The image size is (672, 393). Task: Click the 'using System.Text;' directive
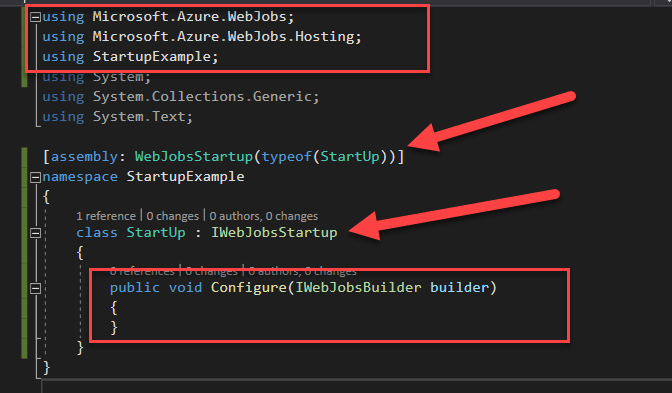coord(117,117)
